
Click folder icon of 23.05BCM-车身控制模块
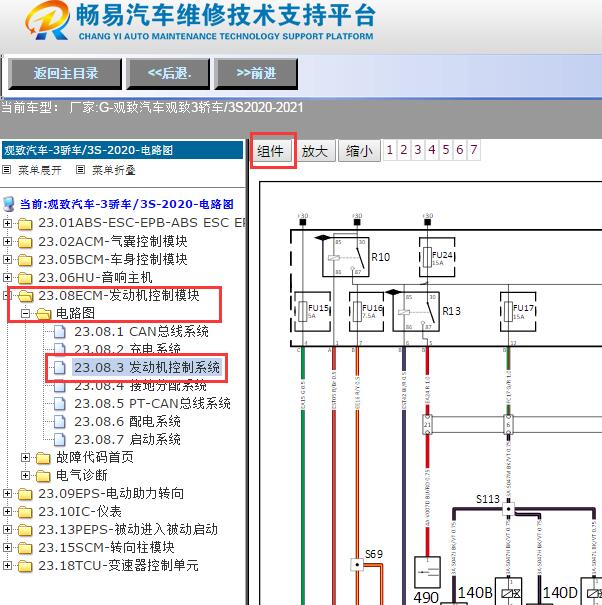[x=25, y=260]
